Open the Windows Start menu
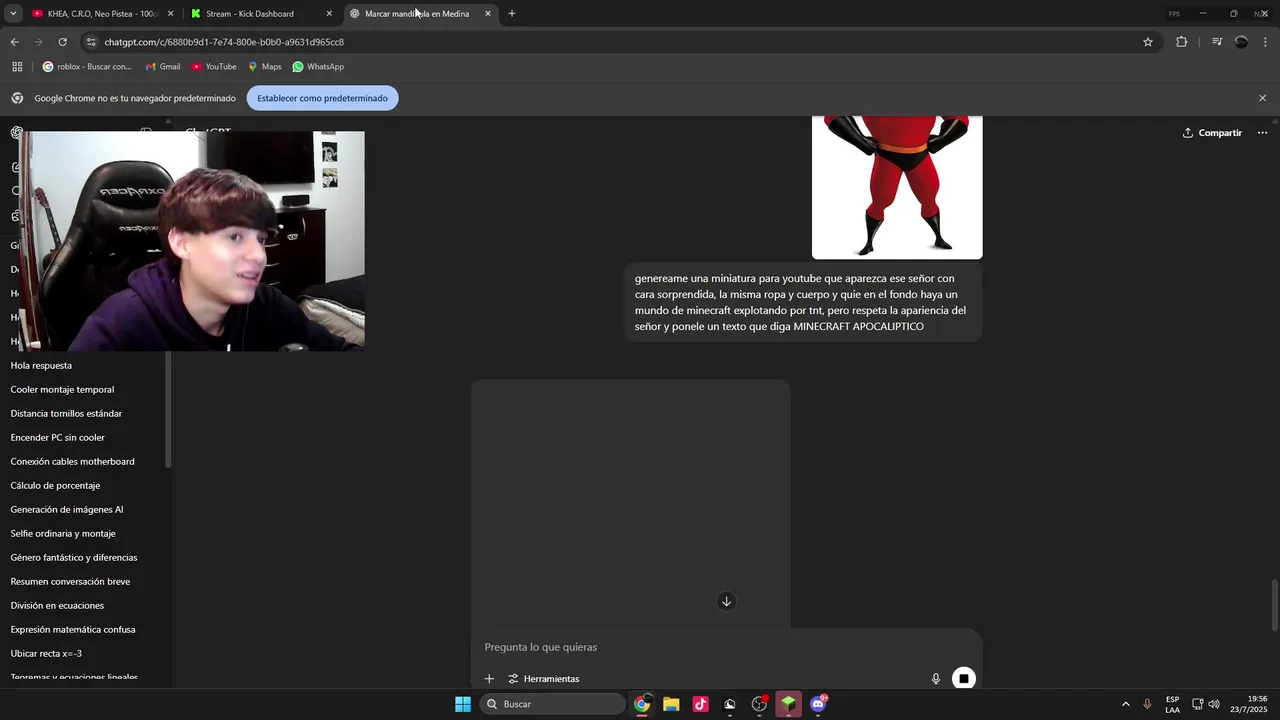The width and height of the screenshot is (1280, 720). pos(463,704)
